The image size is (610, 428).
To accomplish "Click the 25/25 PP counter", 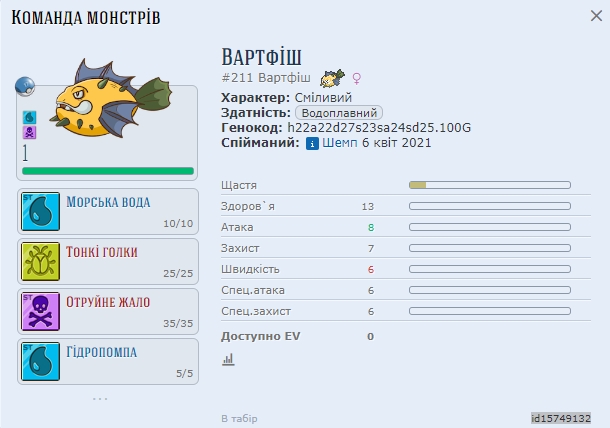I will point(178,274).
